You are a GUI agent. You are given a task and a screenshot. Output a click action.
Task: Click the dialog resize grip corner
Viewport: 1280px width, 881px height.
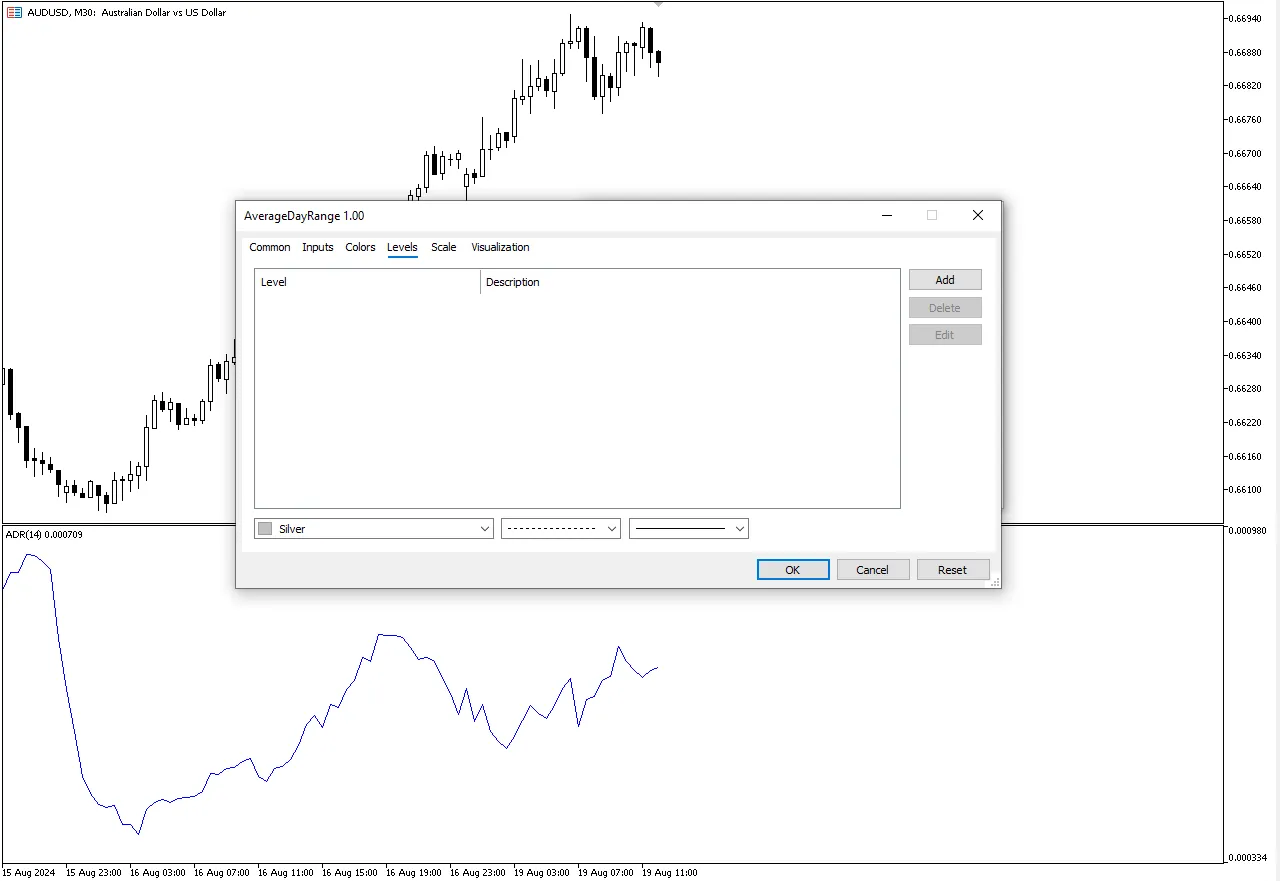[x=995, y=582]
